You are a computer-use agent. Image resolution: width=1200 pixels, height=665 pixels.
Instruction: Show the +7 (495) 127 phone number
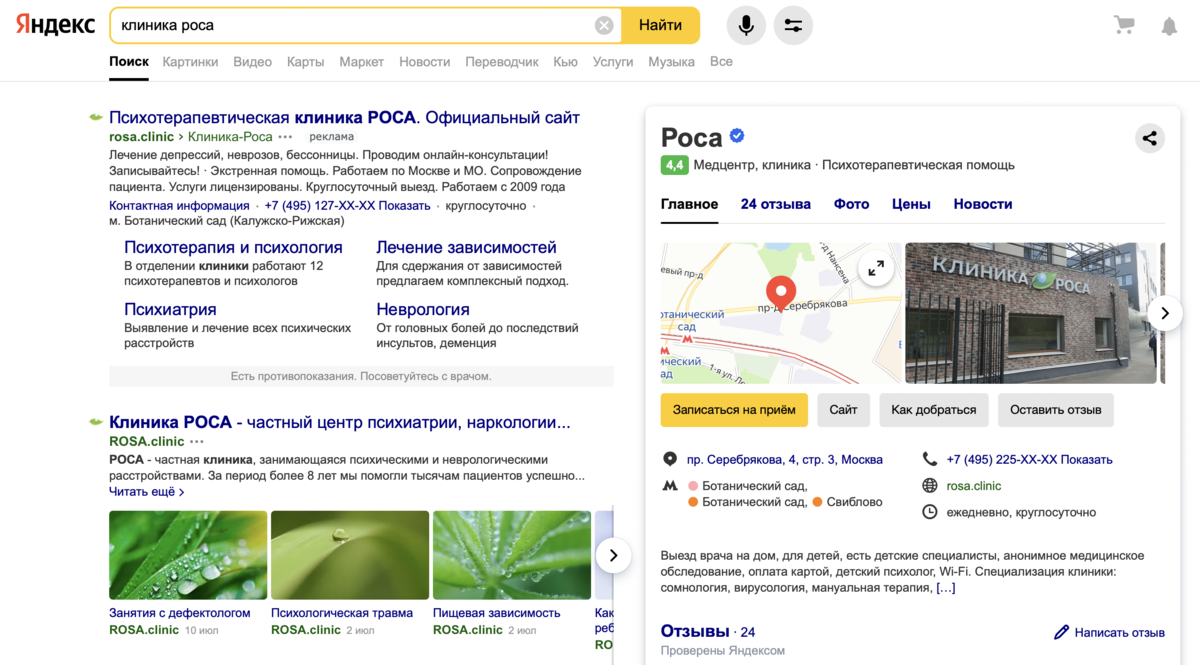click(347, 206)
